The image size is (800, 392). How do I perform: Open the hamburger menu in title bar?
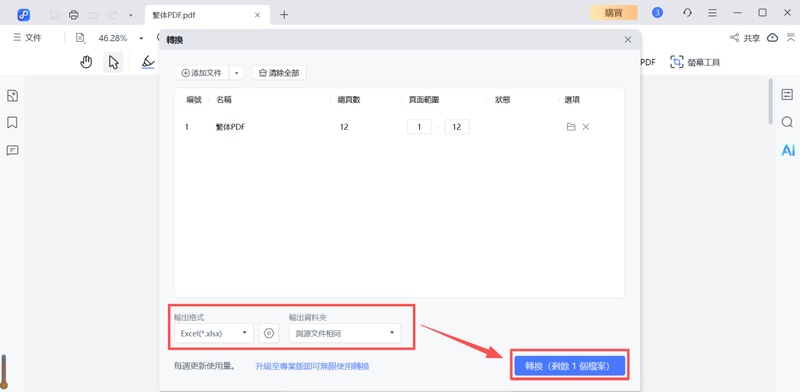coord(712,13)
